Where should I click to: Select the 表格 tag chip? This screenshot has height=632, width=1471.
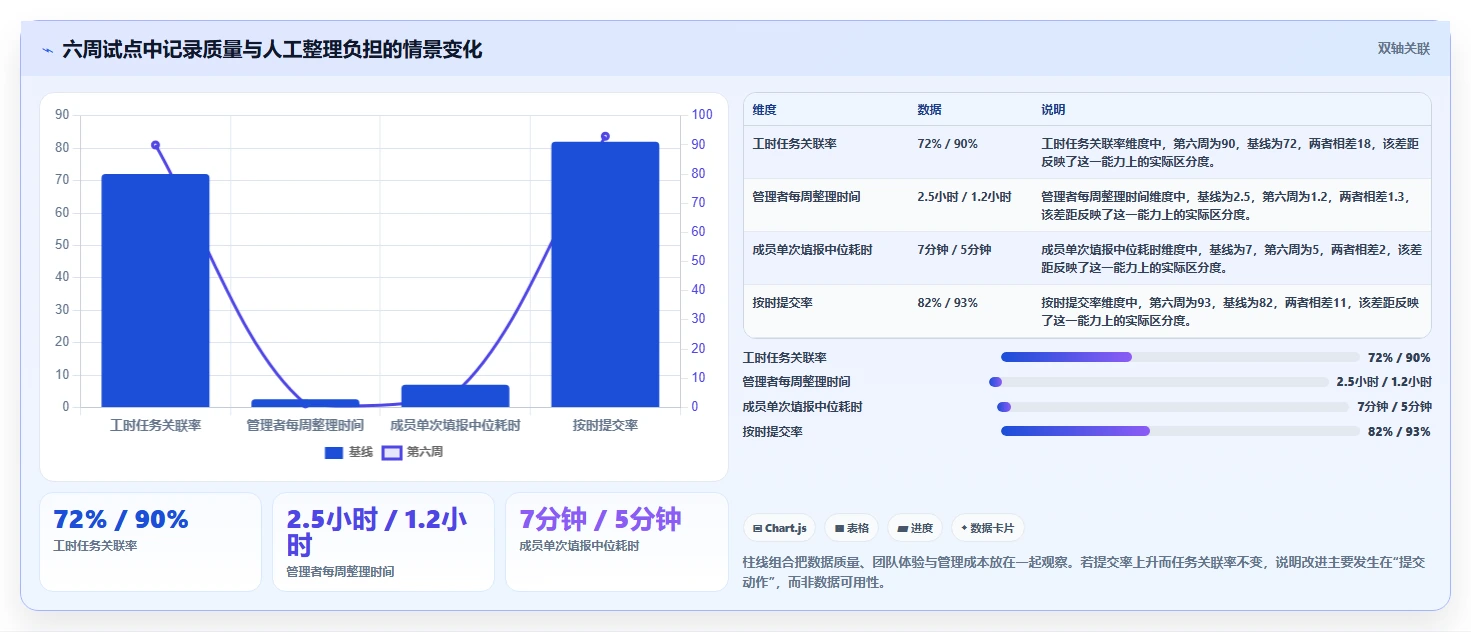click(x=852, y=528)
